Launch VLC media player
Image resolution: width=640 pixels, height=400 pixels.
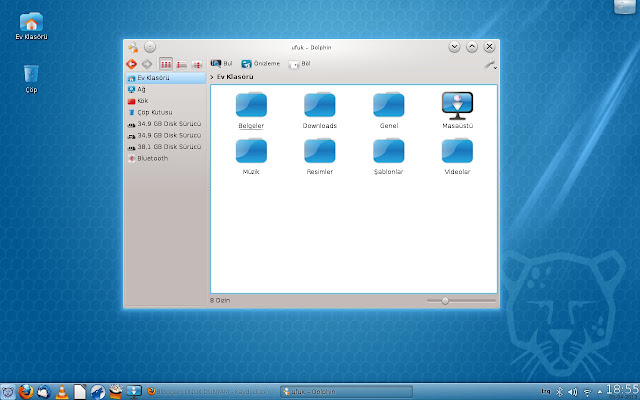62,392
